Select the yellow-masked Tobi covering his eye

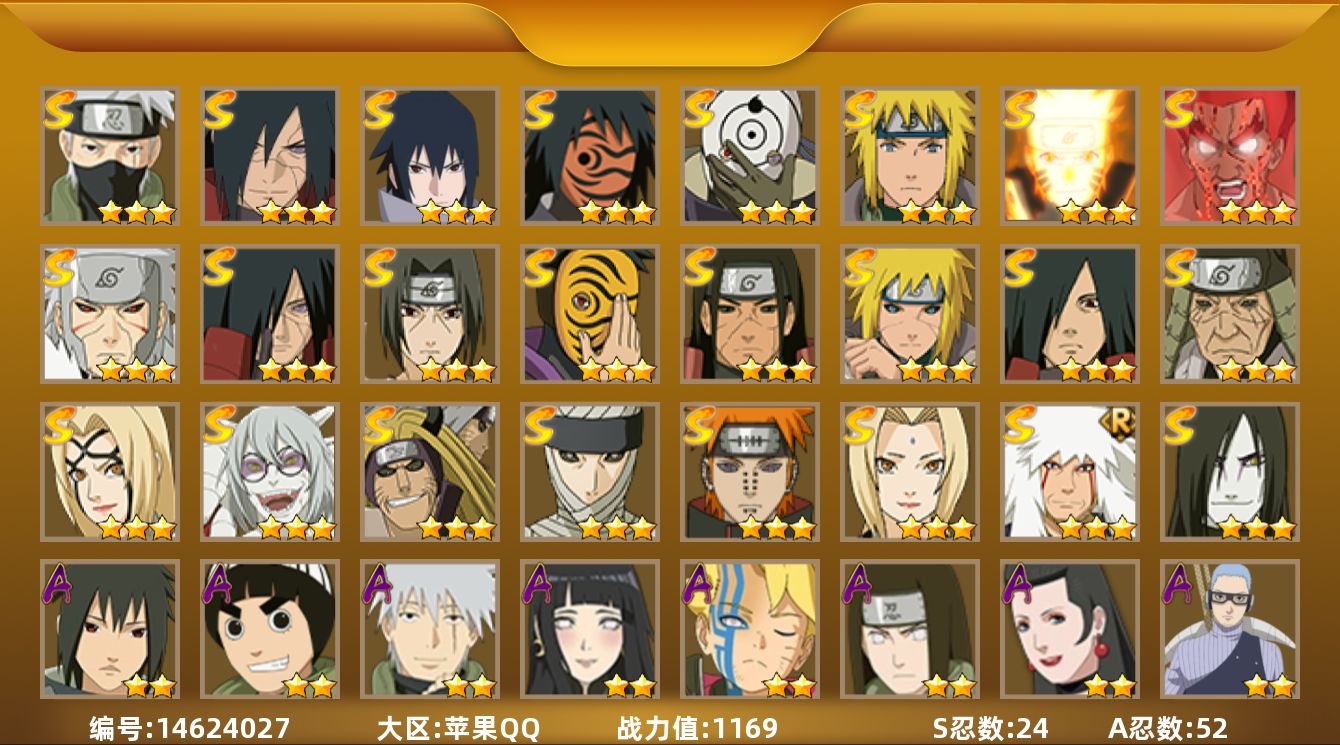click(x=590, y=314)
